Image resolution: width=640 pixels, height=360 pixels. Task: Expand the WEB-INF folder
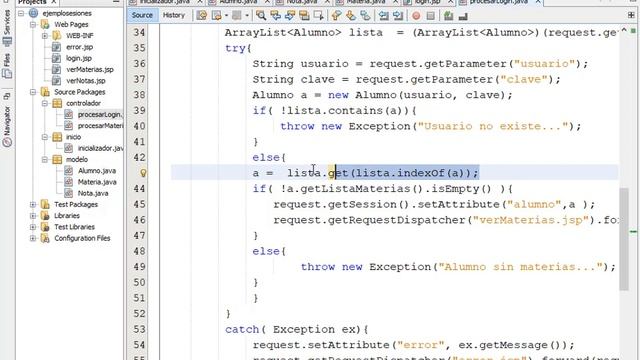coord(45,36)
